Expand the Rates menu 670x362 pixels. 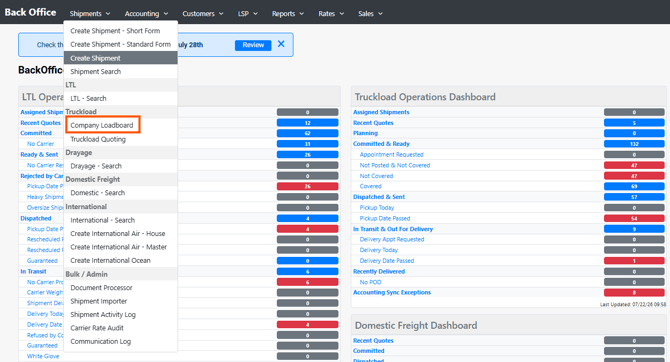331,14
